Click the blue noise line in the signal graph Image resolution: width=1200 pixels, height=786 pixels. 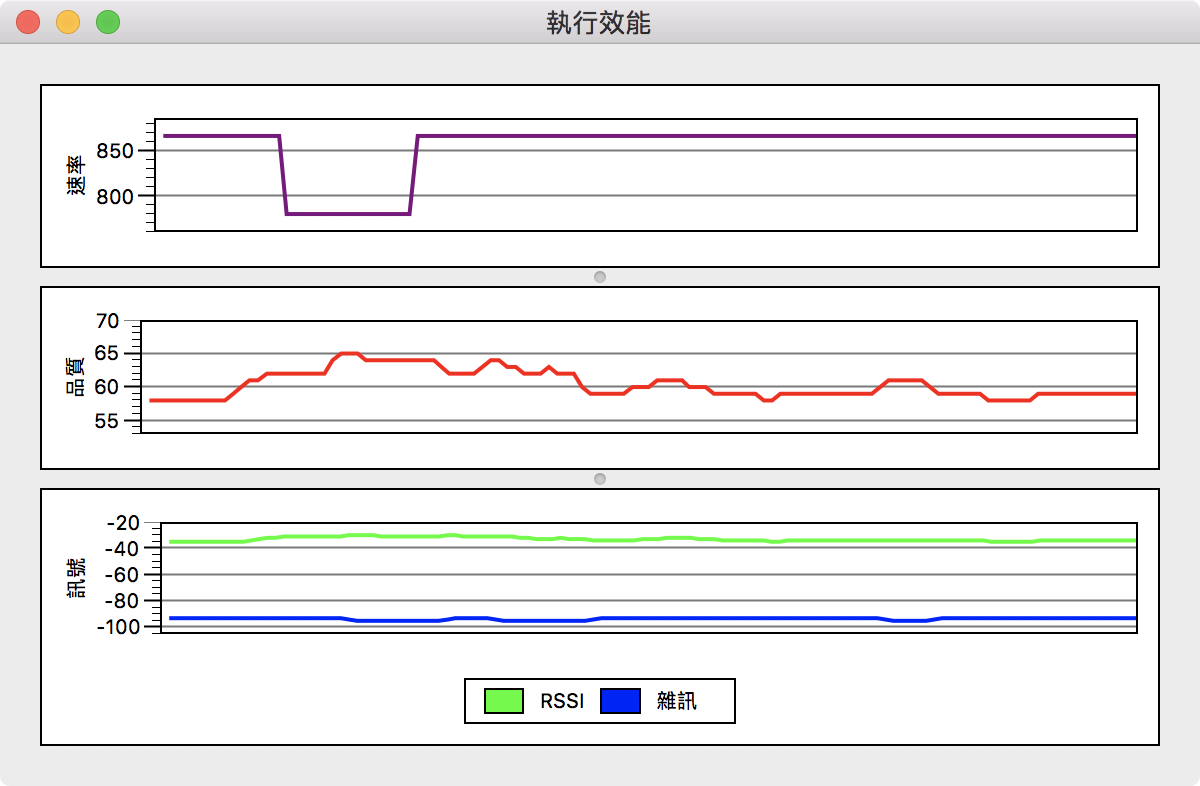pyautogui.click(x=653, y=618)
